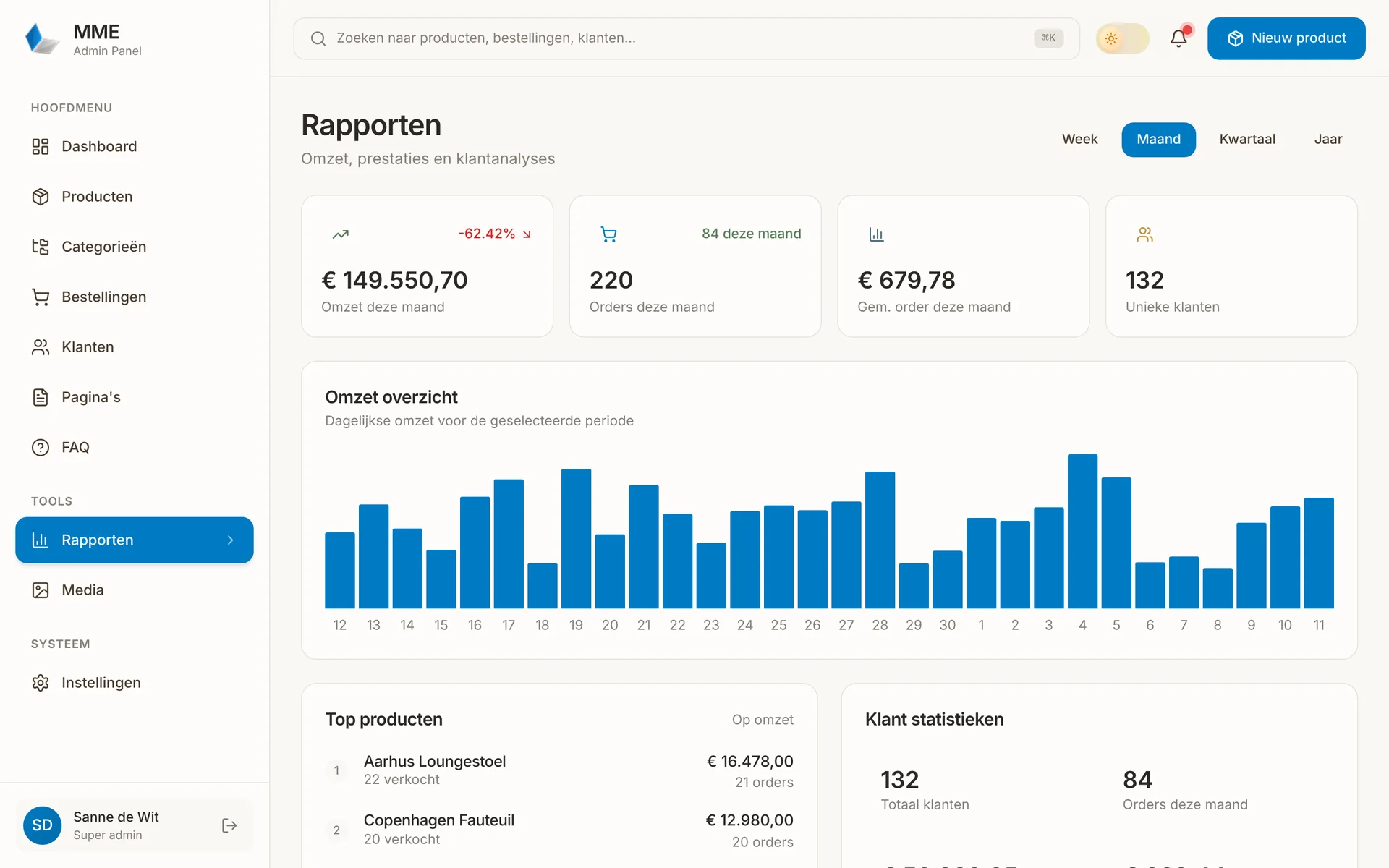Image resolution: width=1389 pixels, height=868 pixels.
Task: Click the -62.42% change indicator
Action: 495,234
